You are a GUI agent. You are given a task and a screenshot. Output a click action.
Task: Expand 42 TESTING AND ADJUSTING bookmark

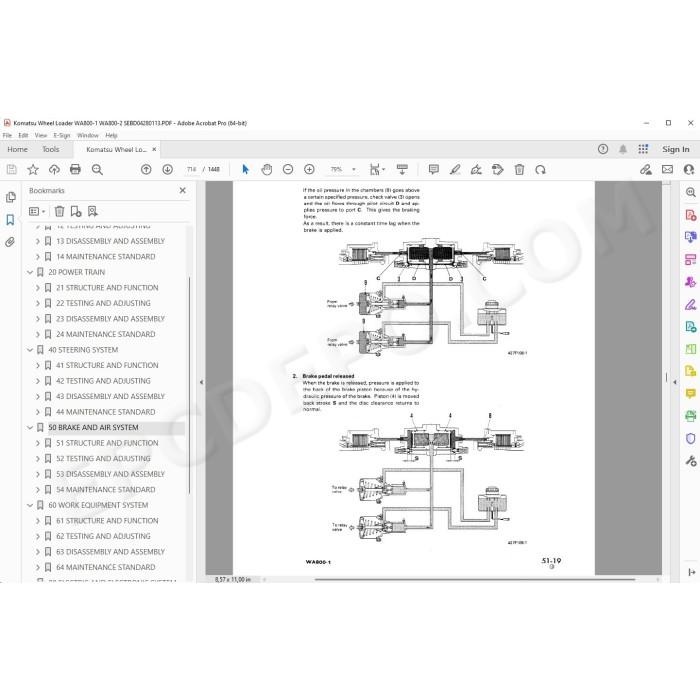[x=38, y=381]
